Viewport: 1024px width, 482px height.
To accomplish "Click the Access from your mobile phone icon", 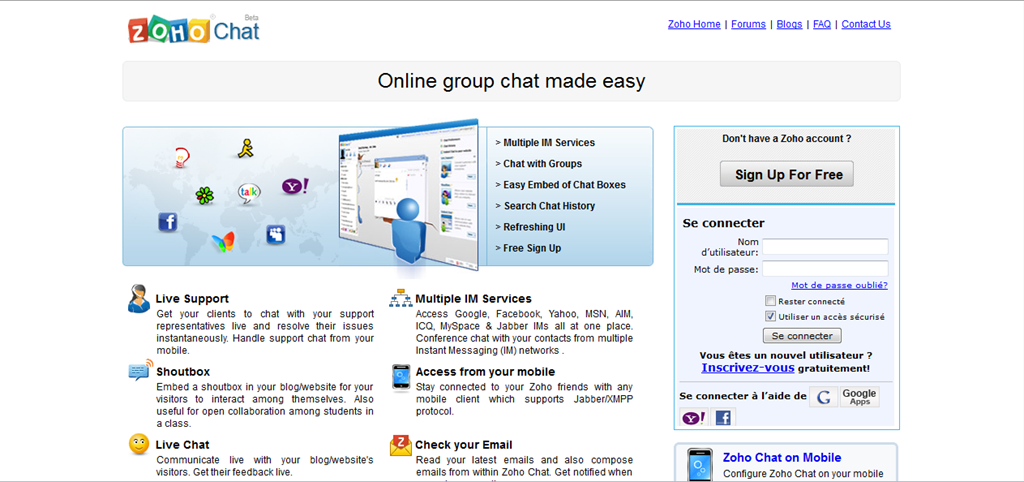I will pos(401,378).
